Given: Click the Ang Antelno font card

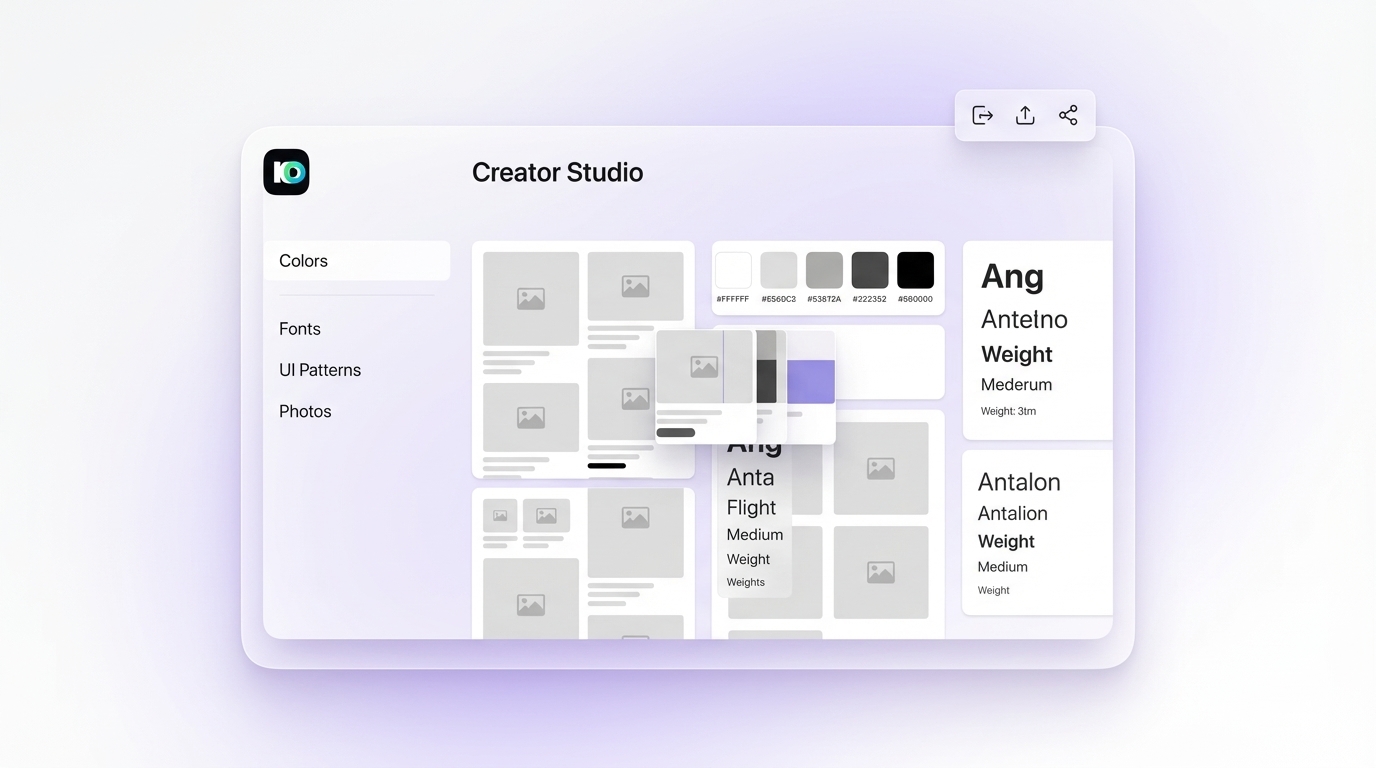Looking at the screenshot, I should pos(1037,338).
